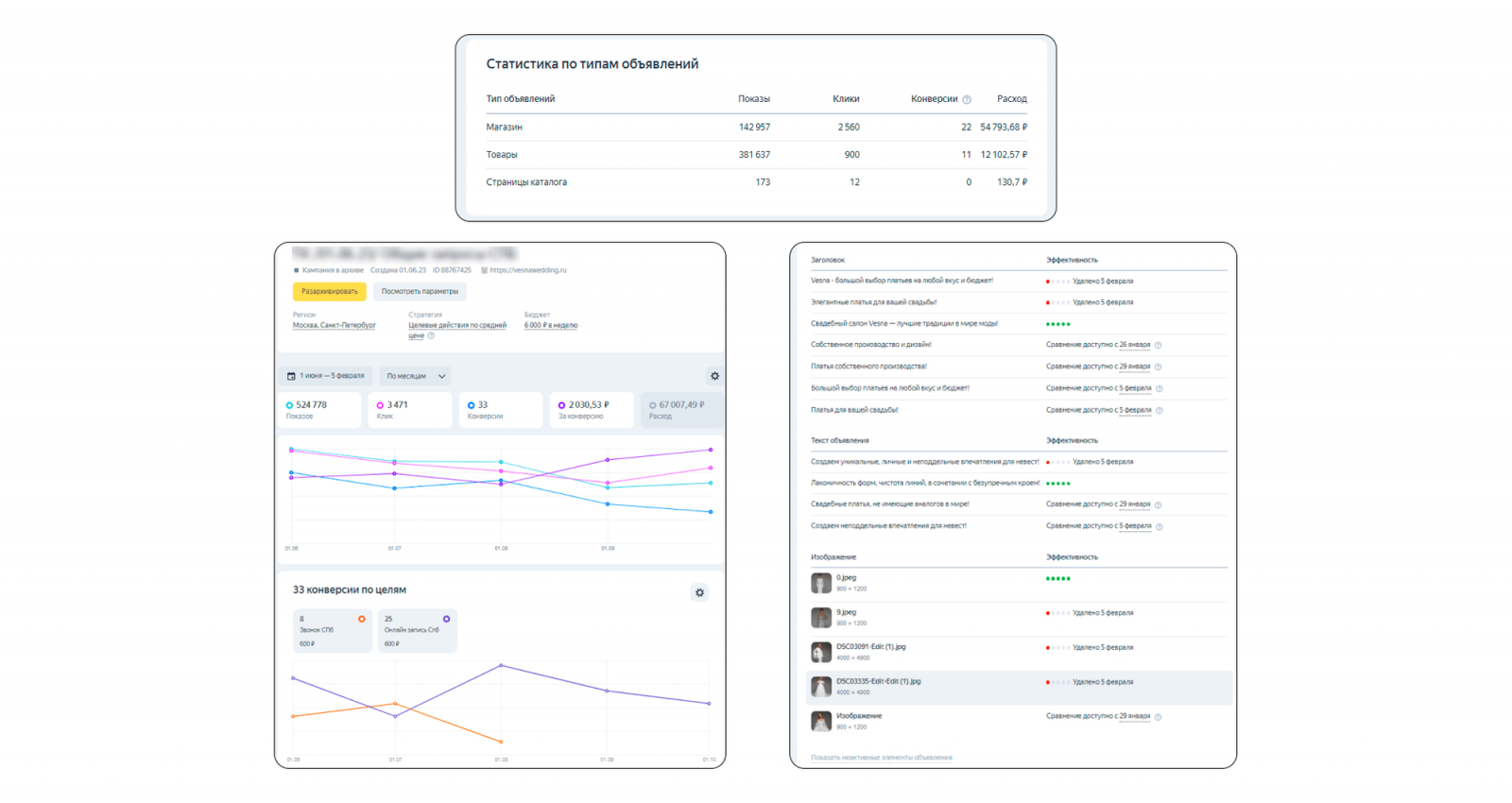This screenshot has height=803, width=1512.
Task: Click help icon beside Изображение row comparison
Action: 1158,717
